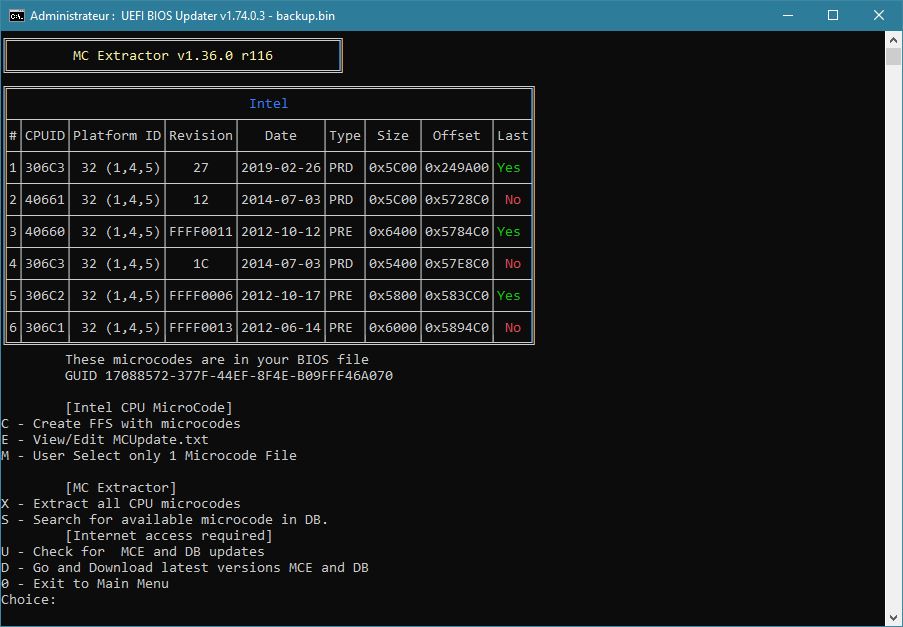Click offset '0x57E8C0'

(x=457, y=264)
